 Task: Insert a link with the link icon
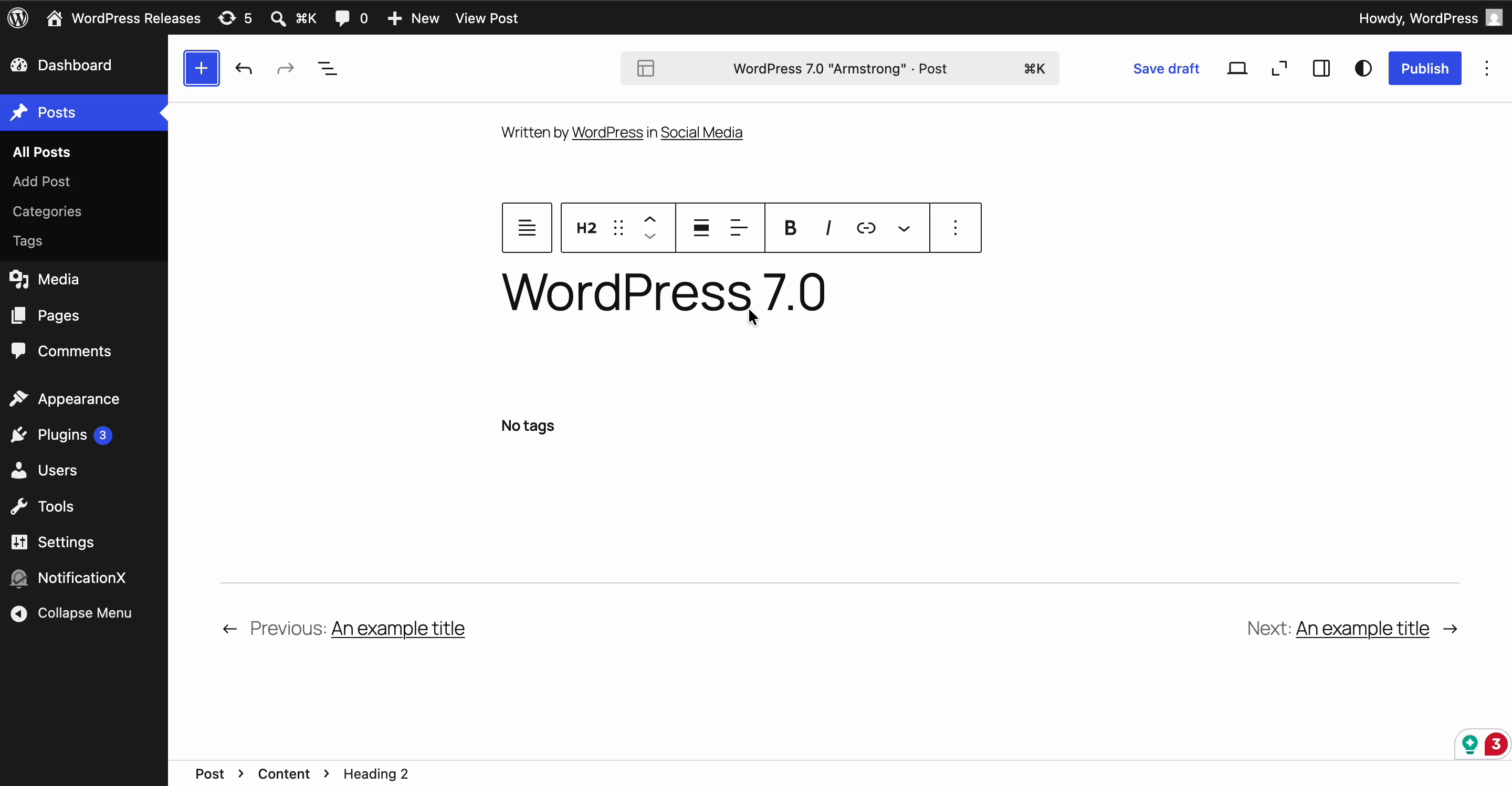click(x=866, y=228)
